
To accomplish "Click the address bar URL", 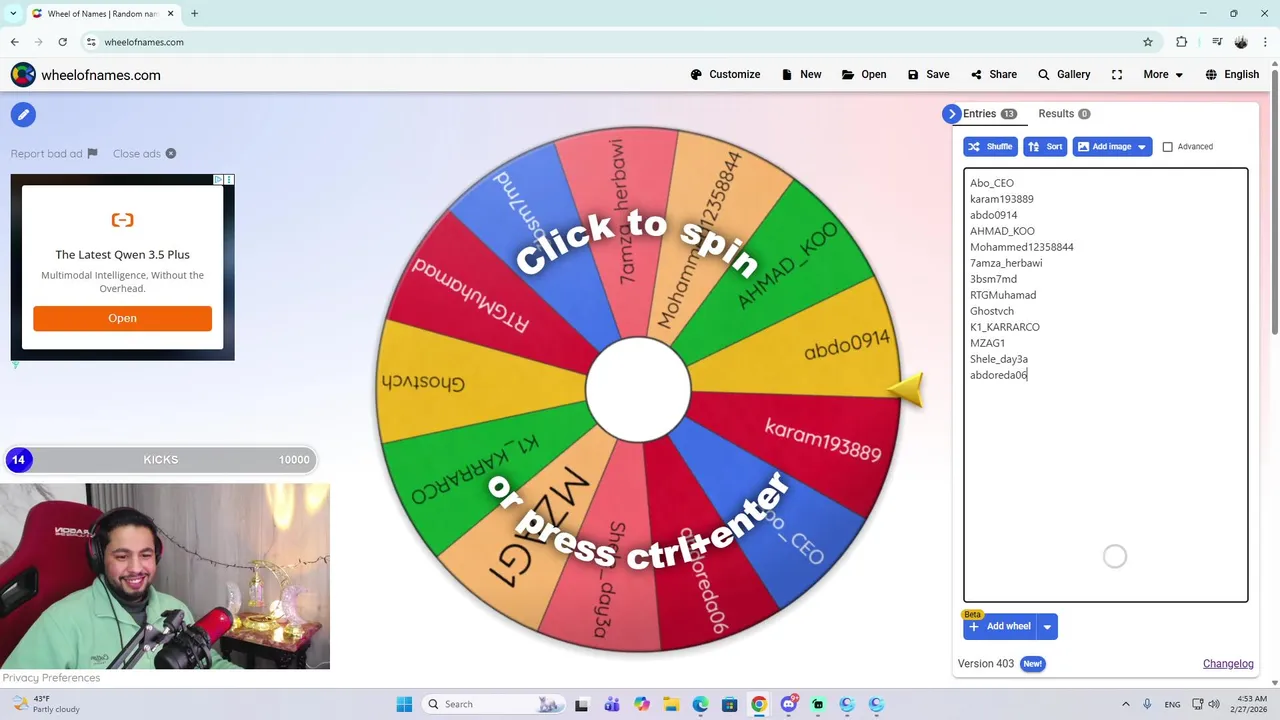I will (144, 42).
